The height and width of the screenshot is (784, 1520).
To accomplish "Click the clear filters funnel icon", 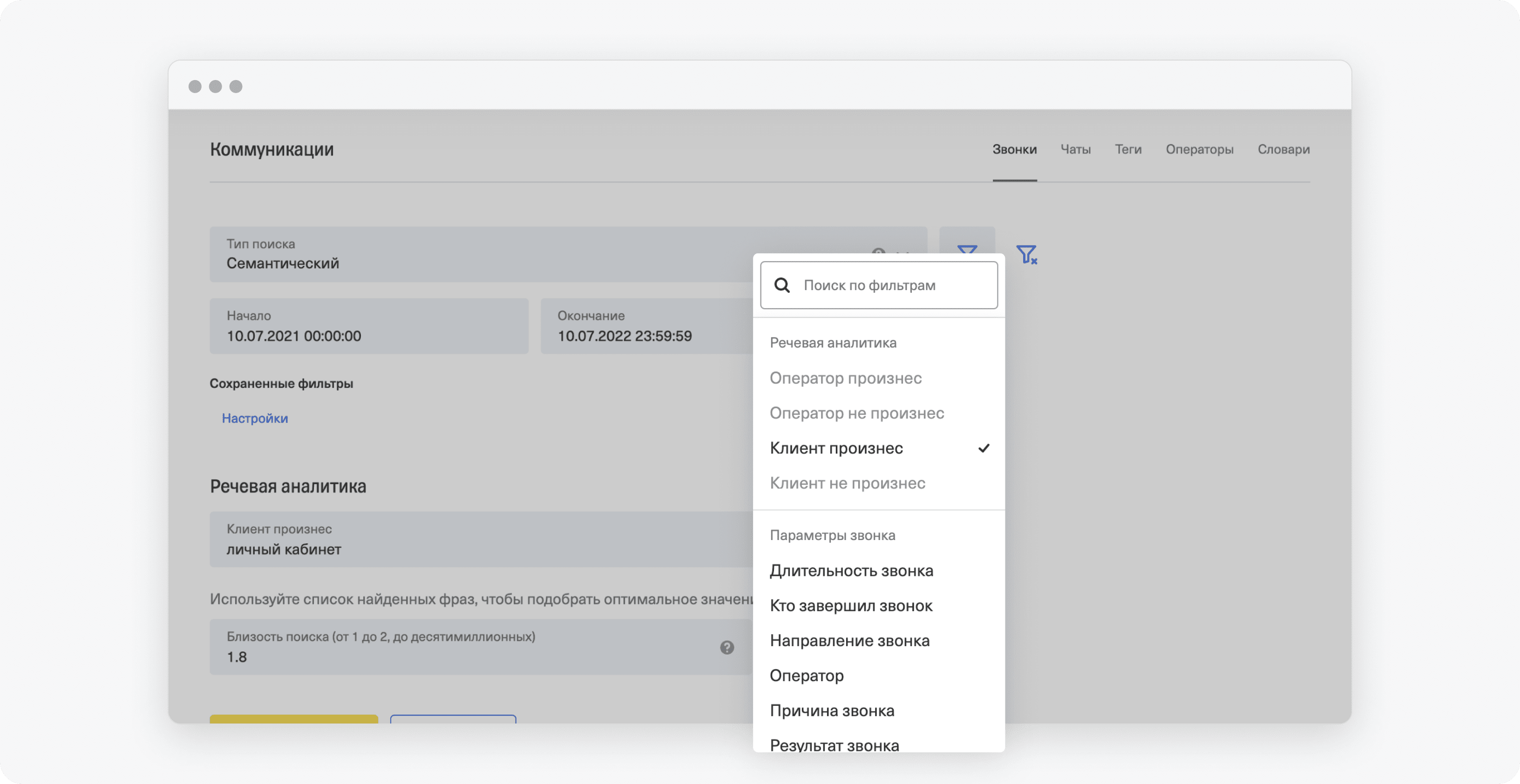I will click(1027, 254).
